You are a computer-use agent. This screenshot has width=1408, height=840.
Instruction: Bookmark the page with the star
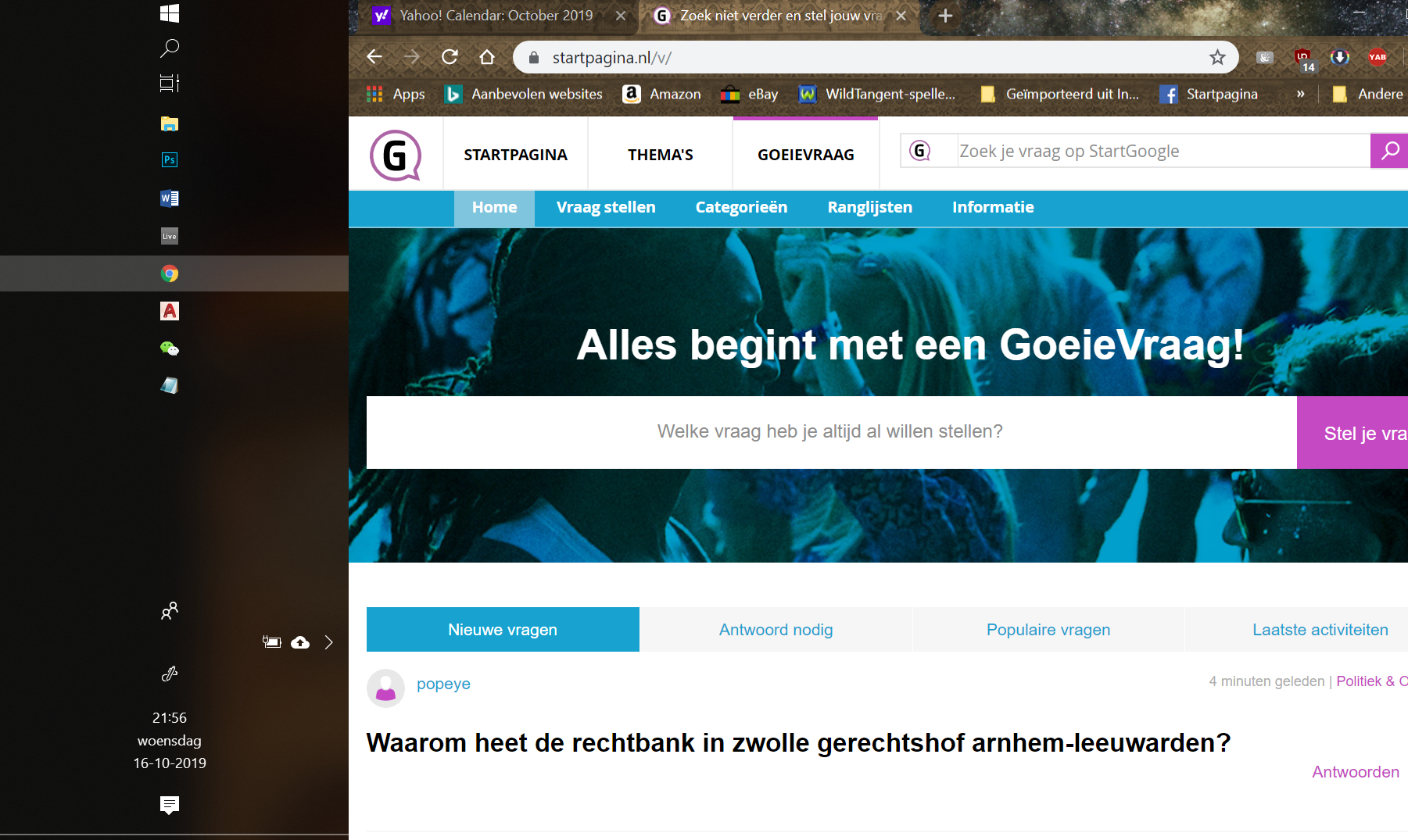[1216, 56]
